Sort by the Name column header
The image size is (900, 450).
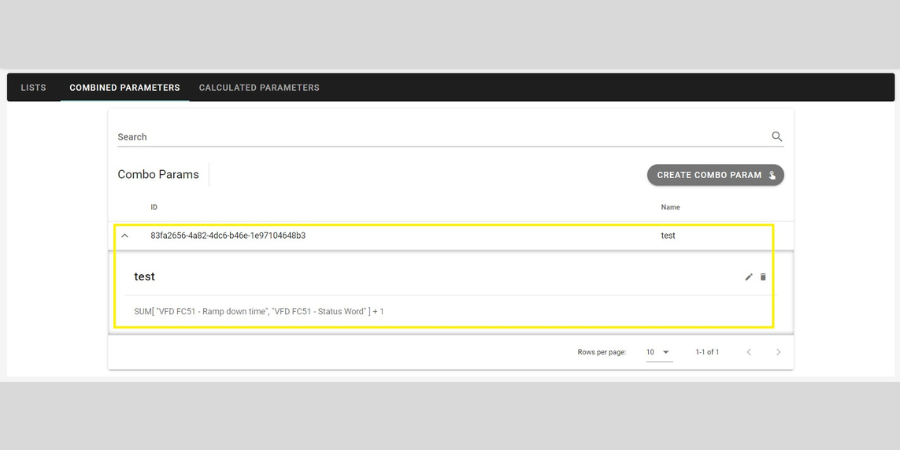670,207
